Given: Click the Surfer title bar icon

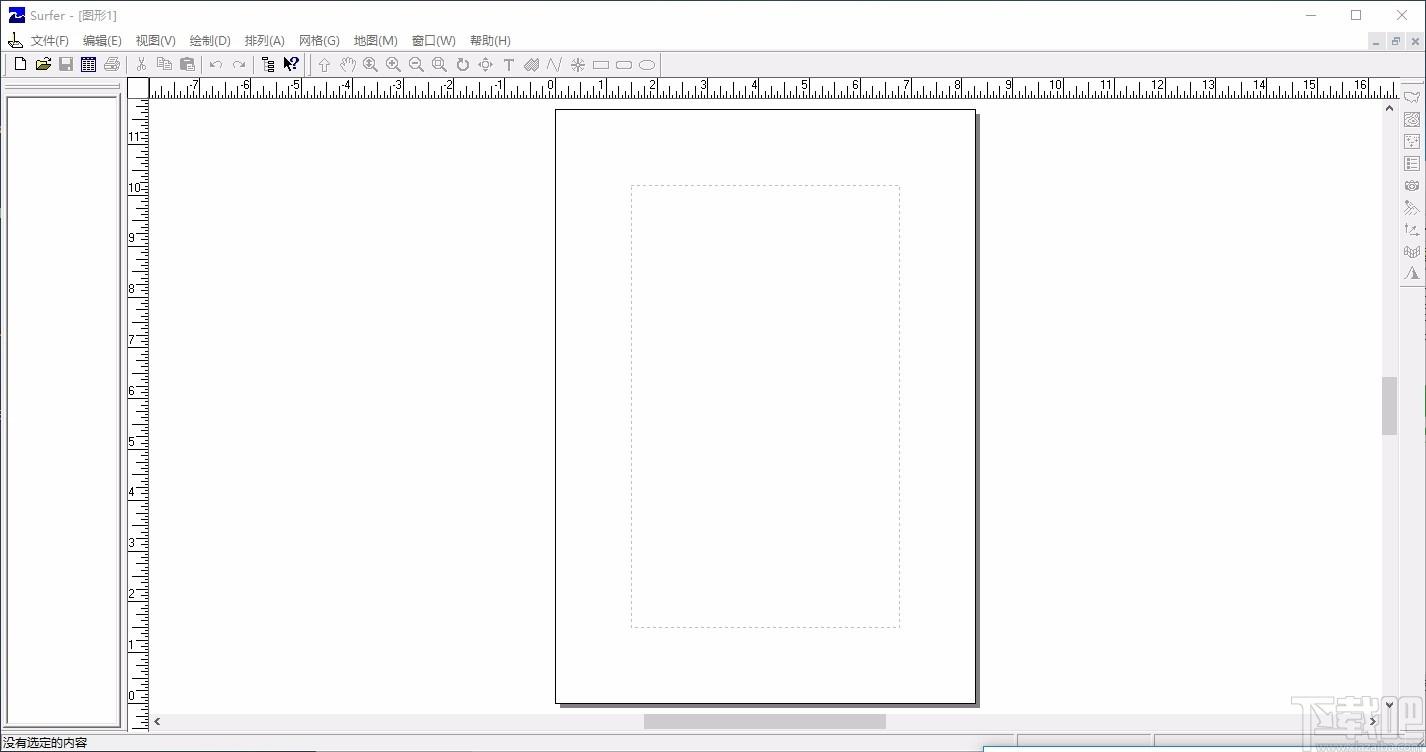Looking at the screenshot, I should coord(16,15).
